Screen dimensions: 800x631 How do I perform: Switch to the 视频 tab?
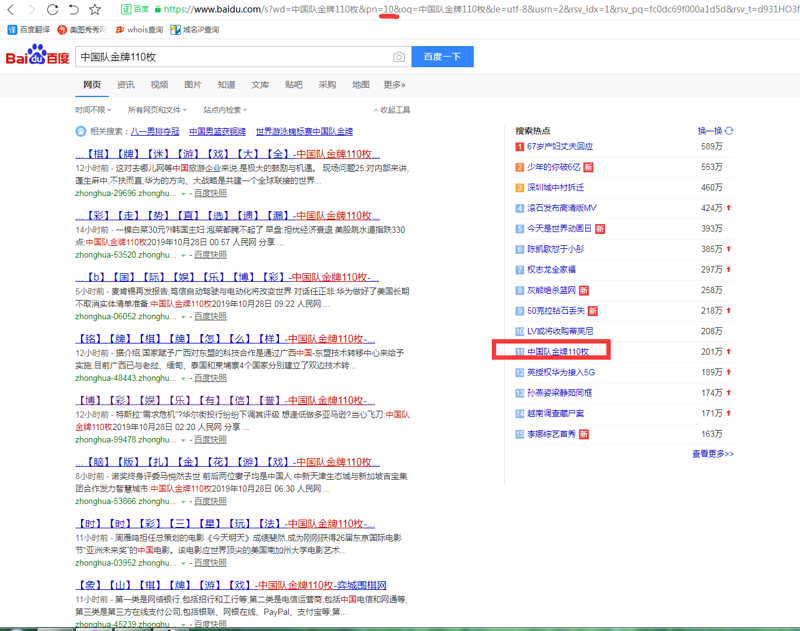click(159, 85)
